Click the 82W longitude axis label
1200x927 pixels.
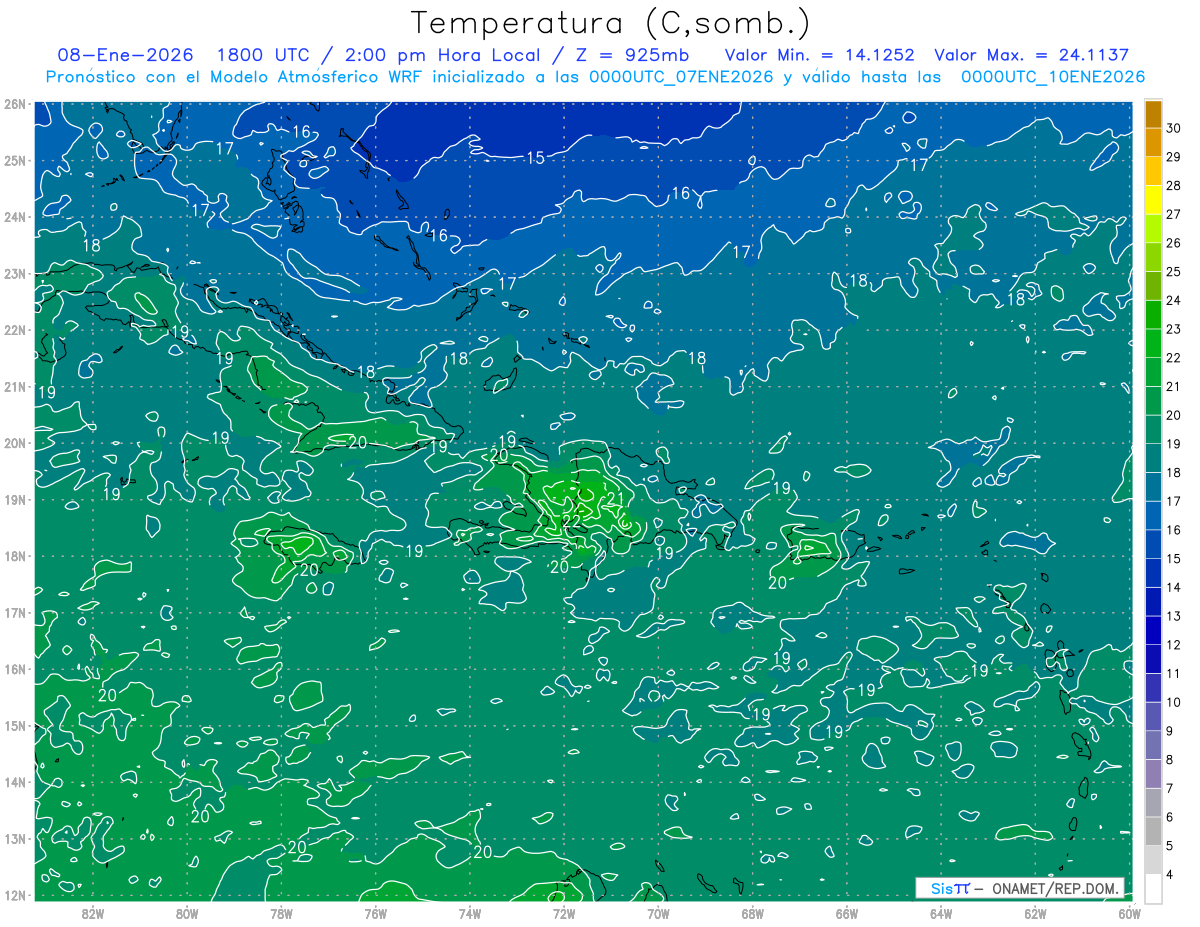point(93,913)
